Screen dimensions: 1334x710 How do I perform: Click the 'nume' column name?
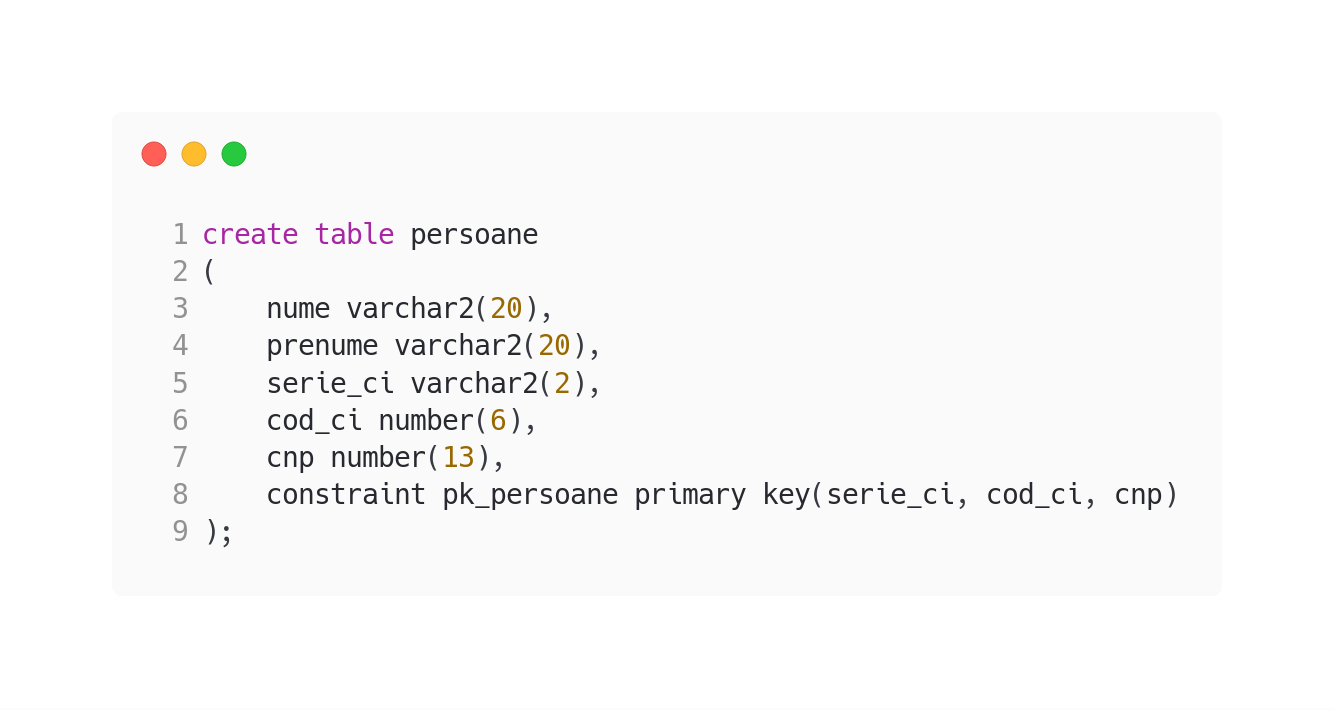(298, 309)
